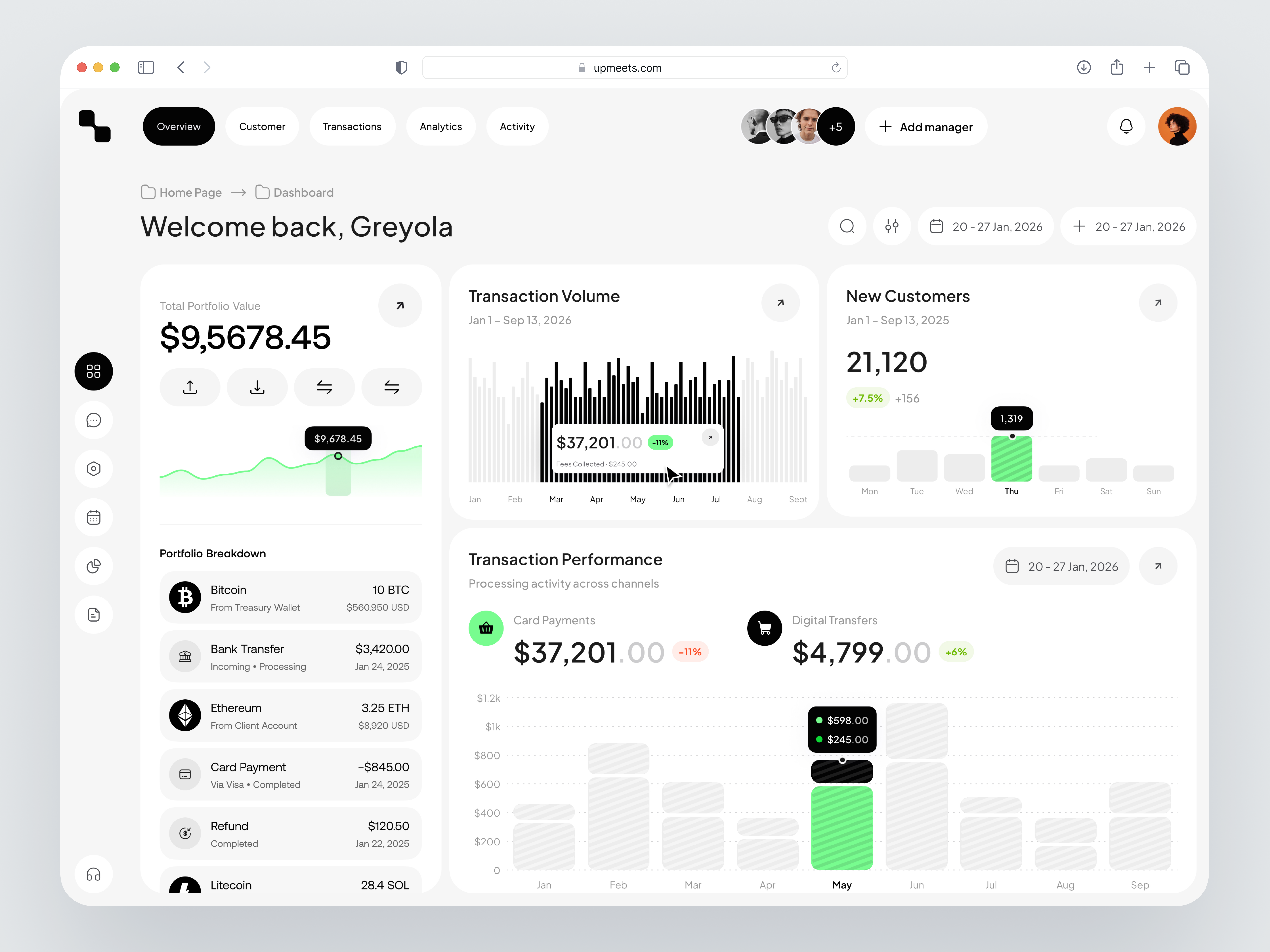Image resolution: width=1270 pixels, height=952 pixels.
Task: Click the app logo
Action: point(95,126)
